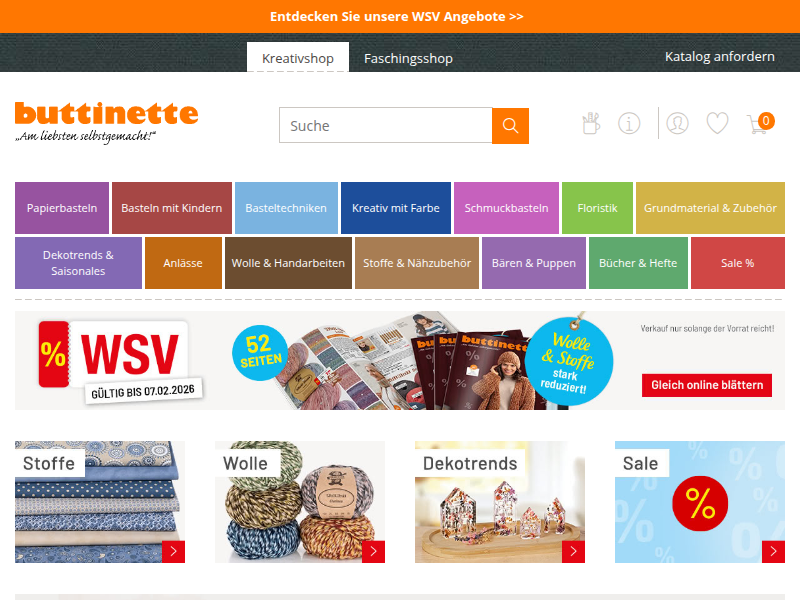This screenshot has width=800, height=600.
Task: Click the red arrow on Sale tile
Action: click(x=773, y=552)
